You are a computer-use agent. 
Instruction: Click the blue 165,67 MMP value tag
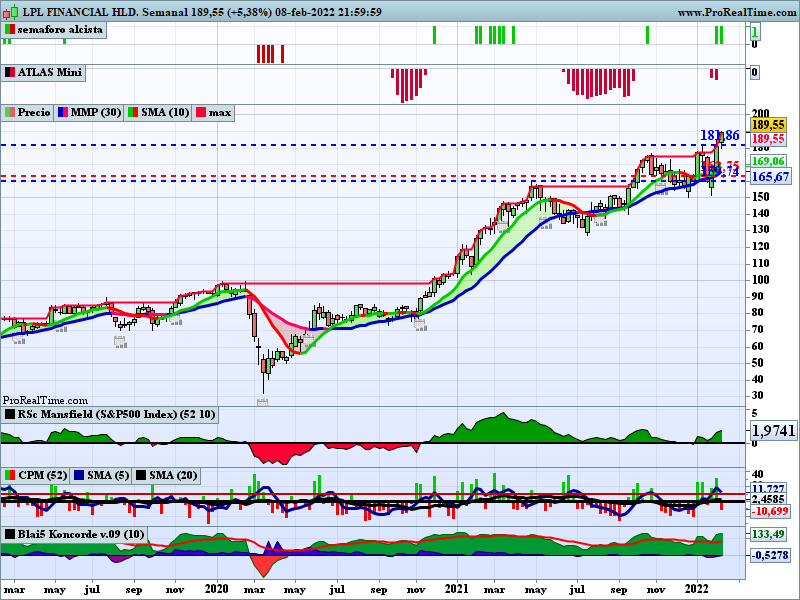(x=770, y=177)
